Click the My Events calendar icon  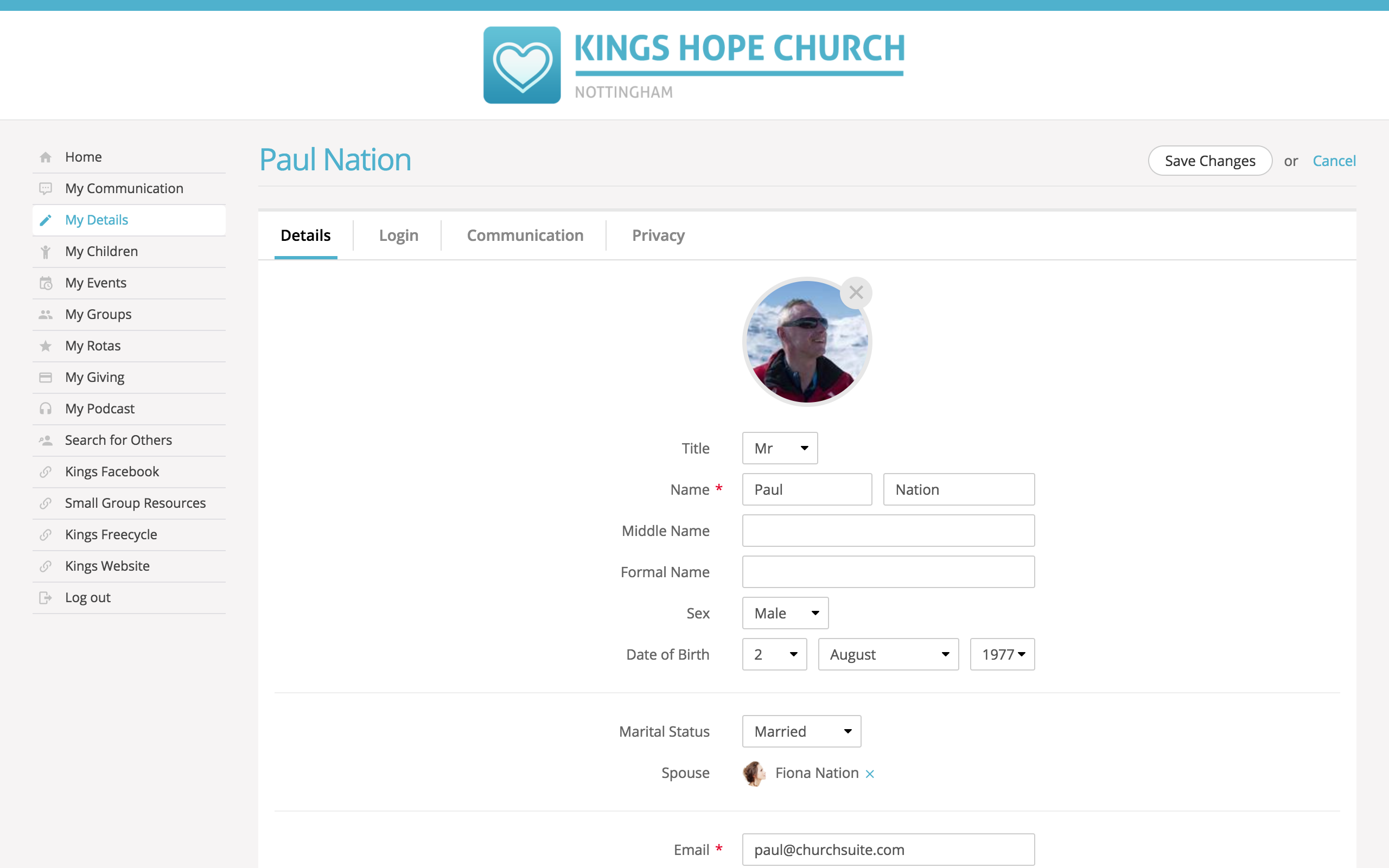coord(46,283)
